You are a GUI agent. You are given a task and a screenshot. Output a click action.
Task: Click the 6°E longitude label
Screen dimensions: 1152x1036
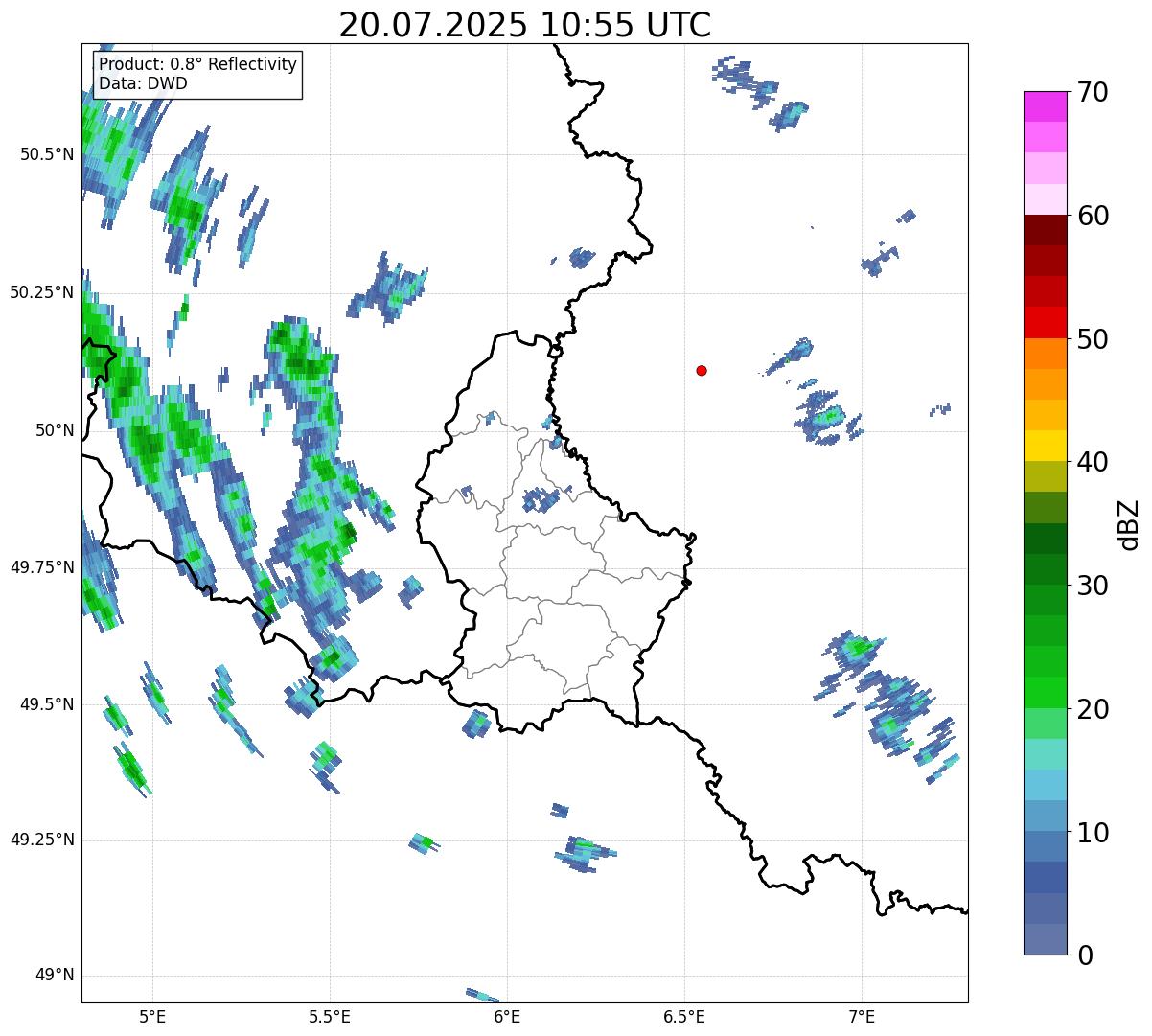pyautogui.click(x=507, y=1016)
